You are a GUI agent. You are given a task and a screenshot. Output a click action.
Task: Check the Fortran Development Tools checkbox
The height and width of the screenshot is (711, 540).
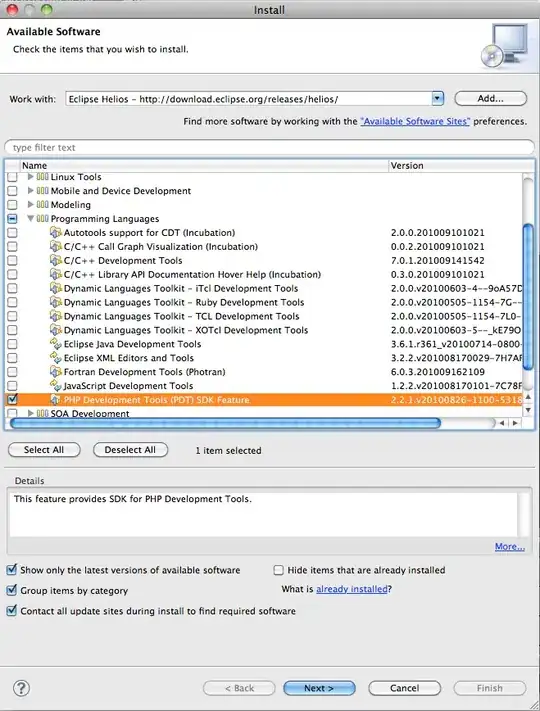click(12, 372)
